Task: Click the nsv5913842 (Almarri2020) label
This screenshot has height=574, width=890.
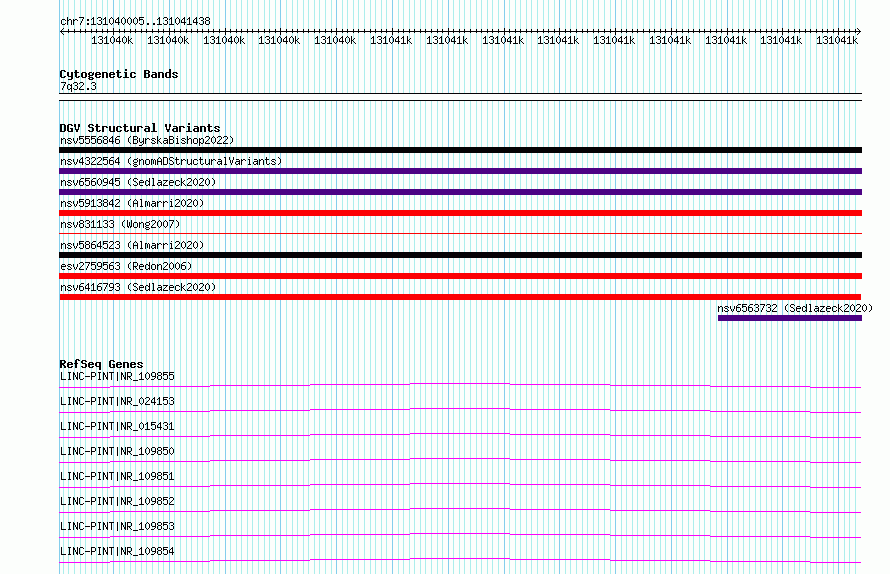Action: [x=132, y=203]
